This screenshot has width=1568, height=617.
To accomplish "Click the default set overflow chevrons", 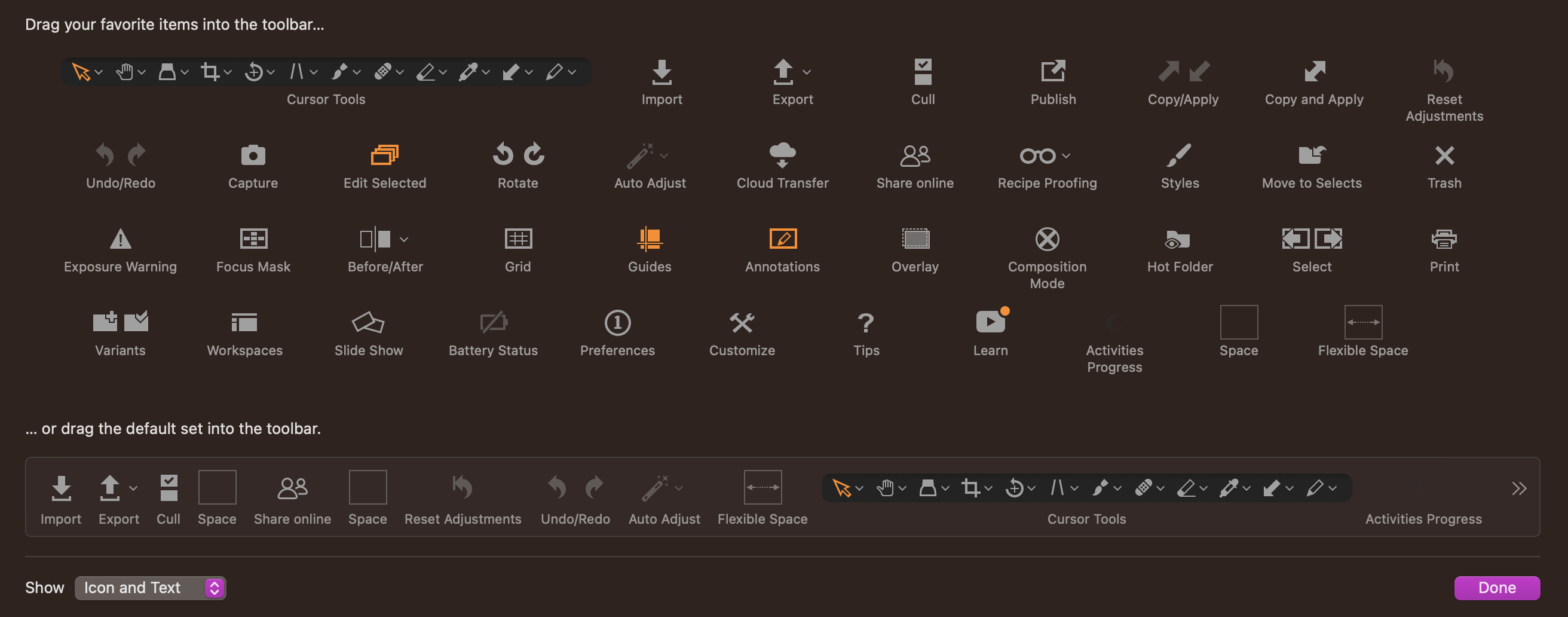I will coord(1518,488).
